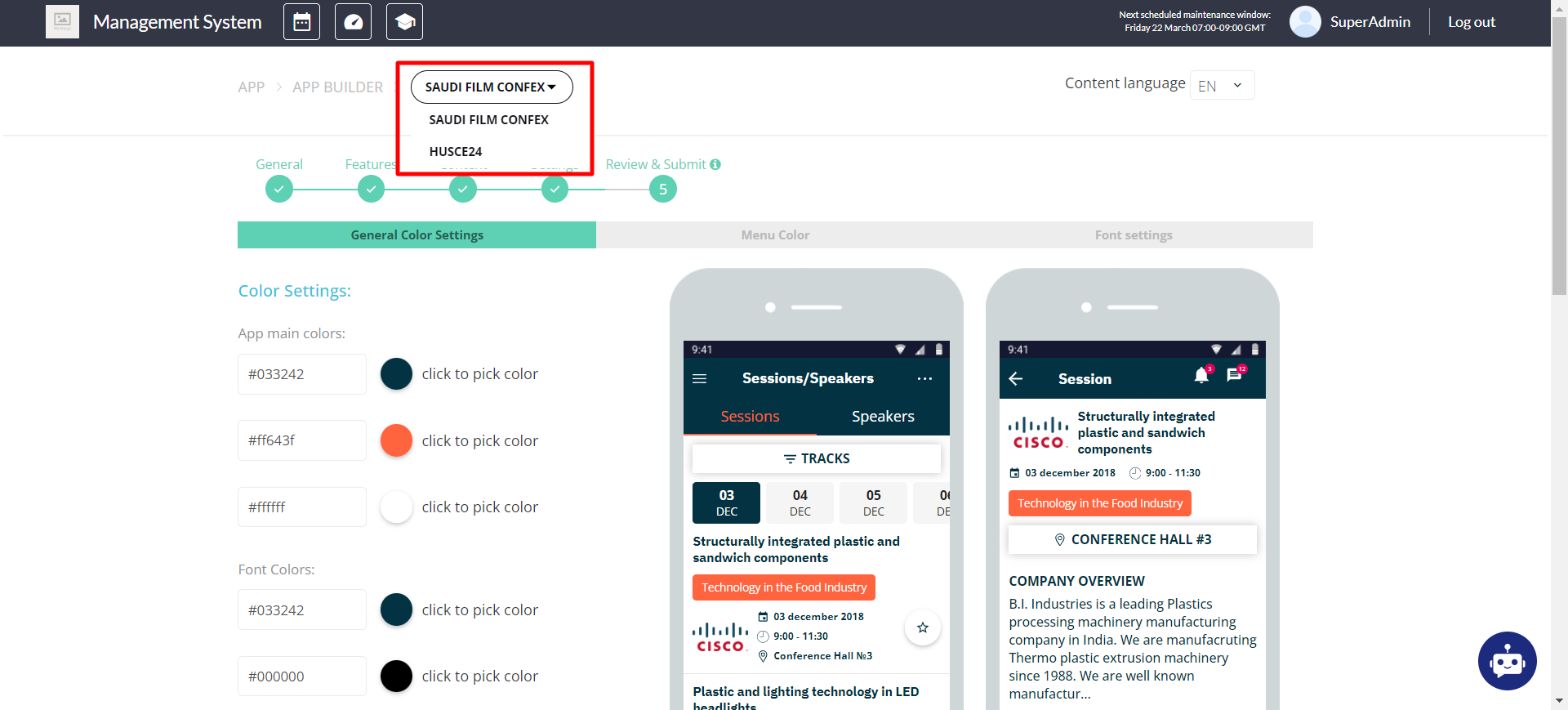Click the black #000000 font color swatch
Screen dimensions: 1568x710
[x=396, y=677]
